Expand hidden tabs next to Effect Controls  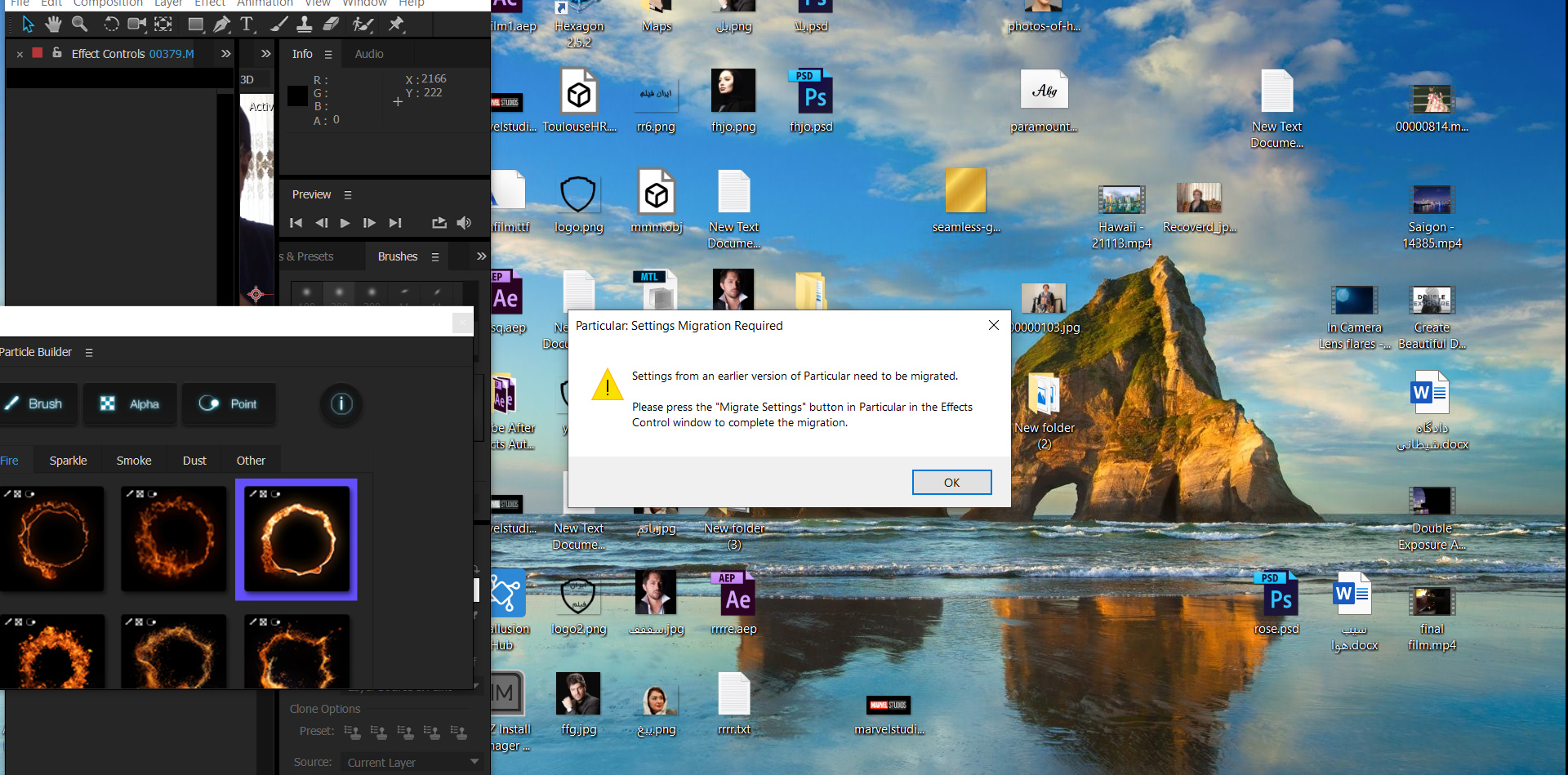tap(226, 54)
